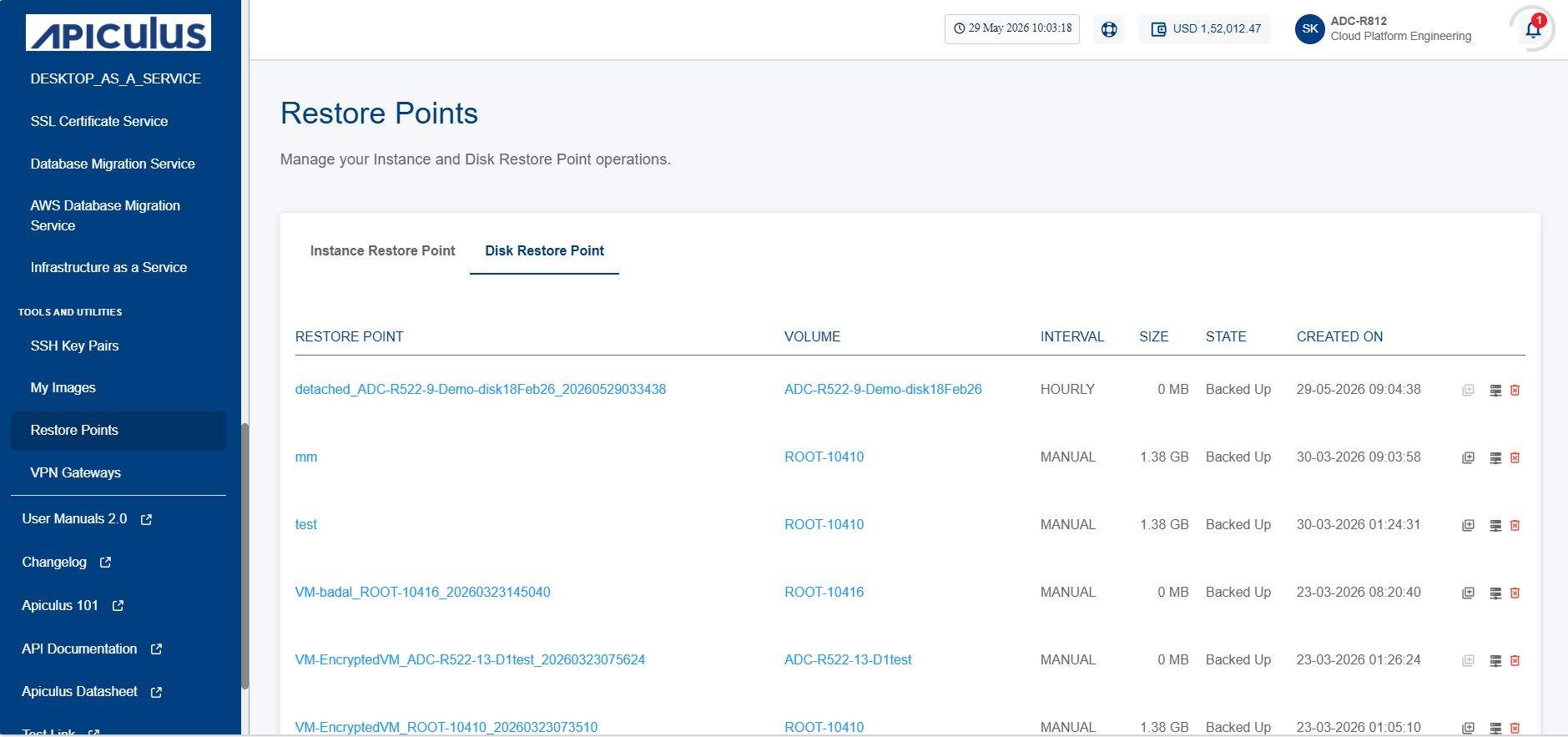
Task: Click the SK user avatar
Action: [1310, 29]
